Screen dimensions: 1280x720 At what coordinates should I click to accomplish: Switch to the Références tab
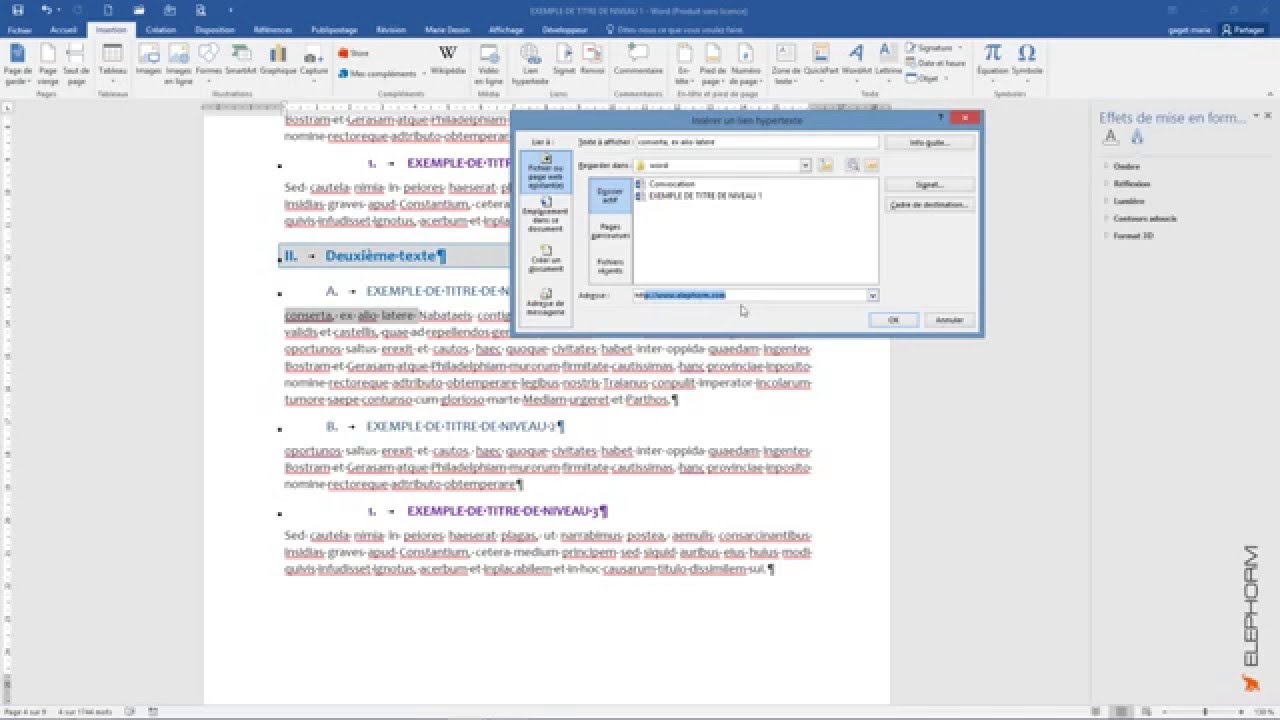pos(274,30)
